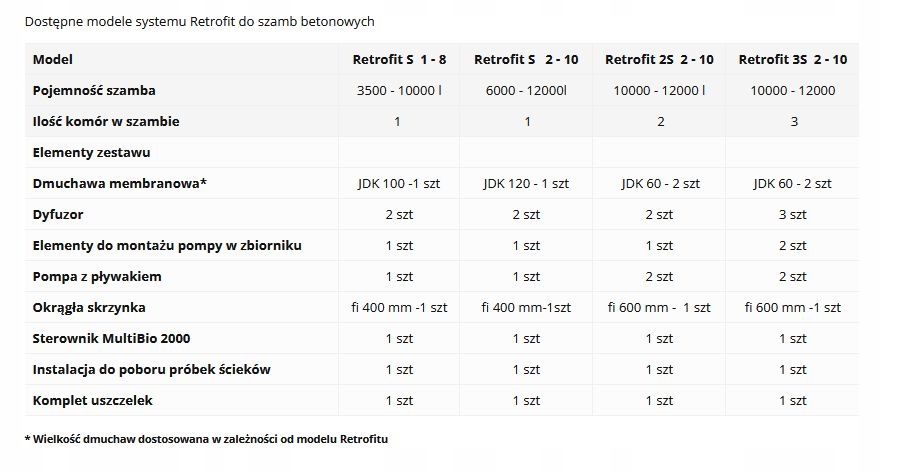Select the "3 szt" cell in Dyfuzor row
903x472 pixels.
(x=792, y=215)
